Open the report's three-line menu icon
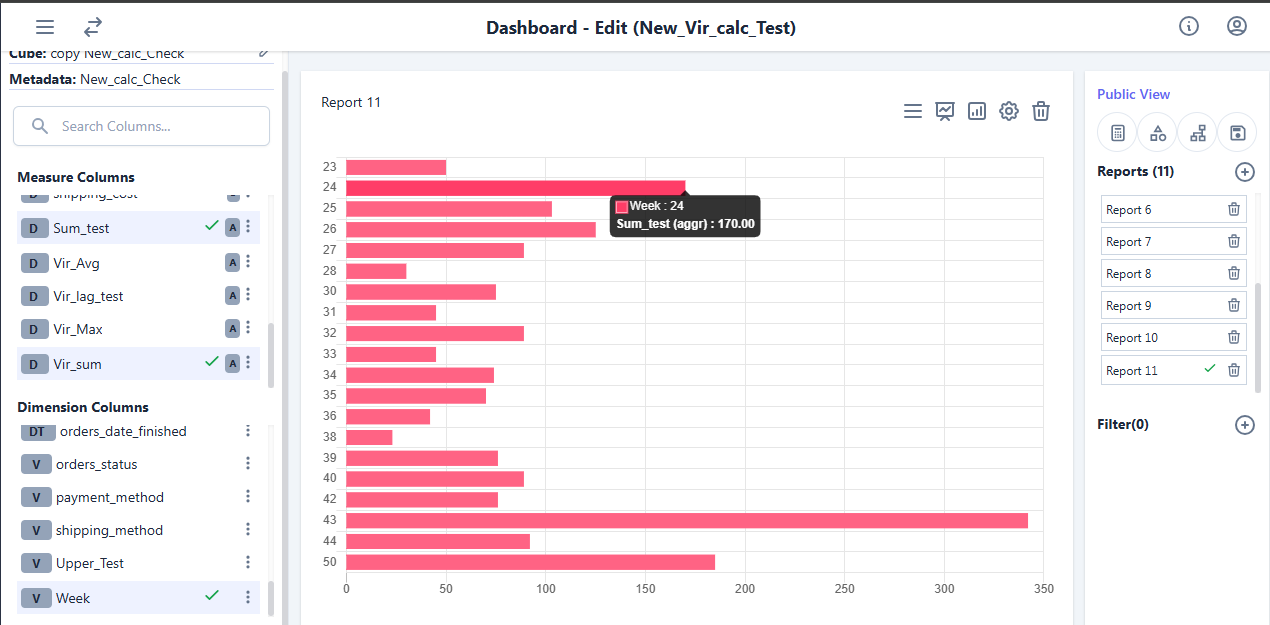The image size is (1270, 625). point(913,111)
